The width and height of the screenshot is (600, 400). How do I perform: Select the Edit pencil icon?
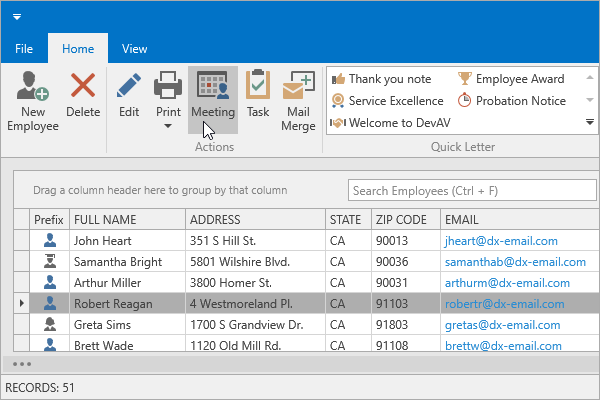(129, 88)
